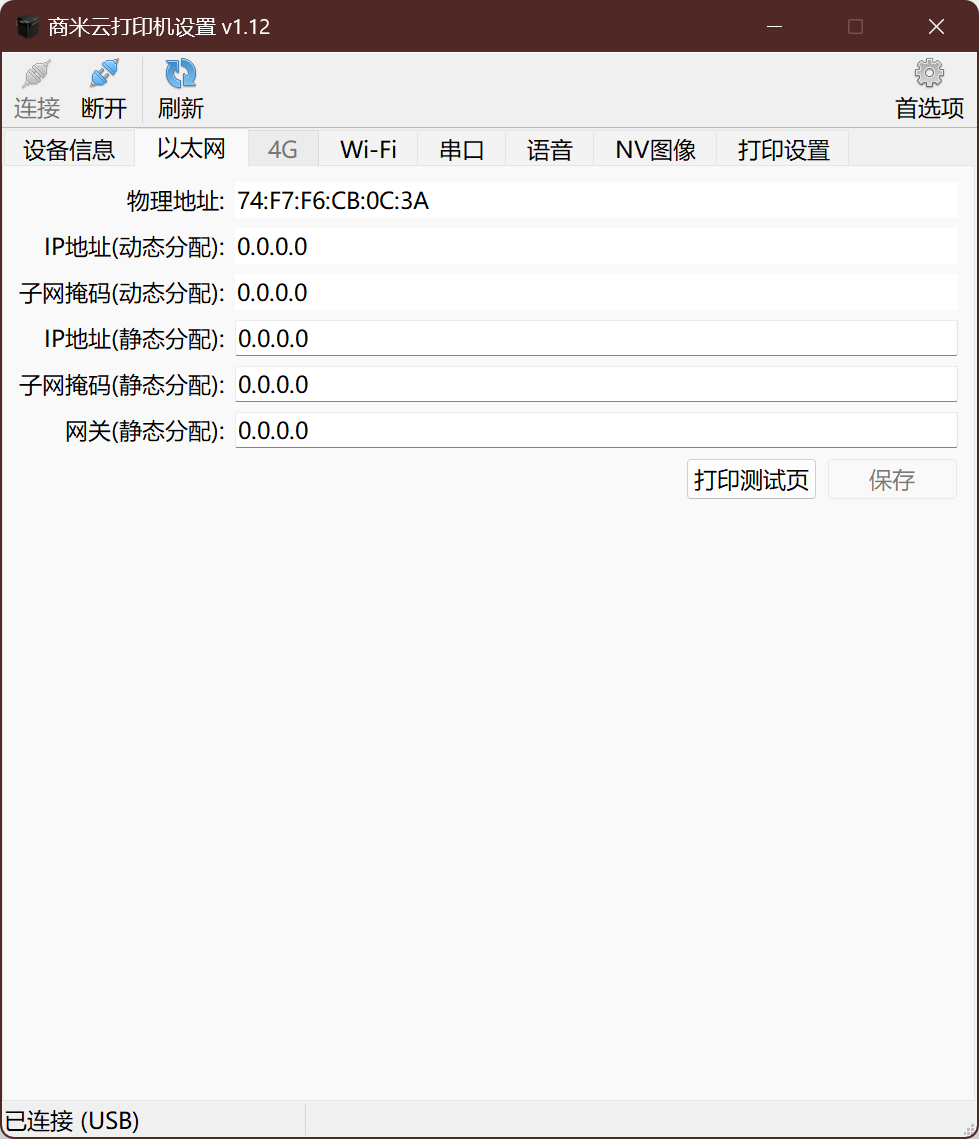
Task: Open the NV图像 tab
Action: pos(655,150)
